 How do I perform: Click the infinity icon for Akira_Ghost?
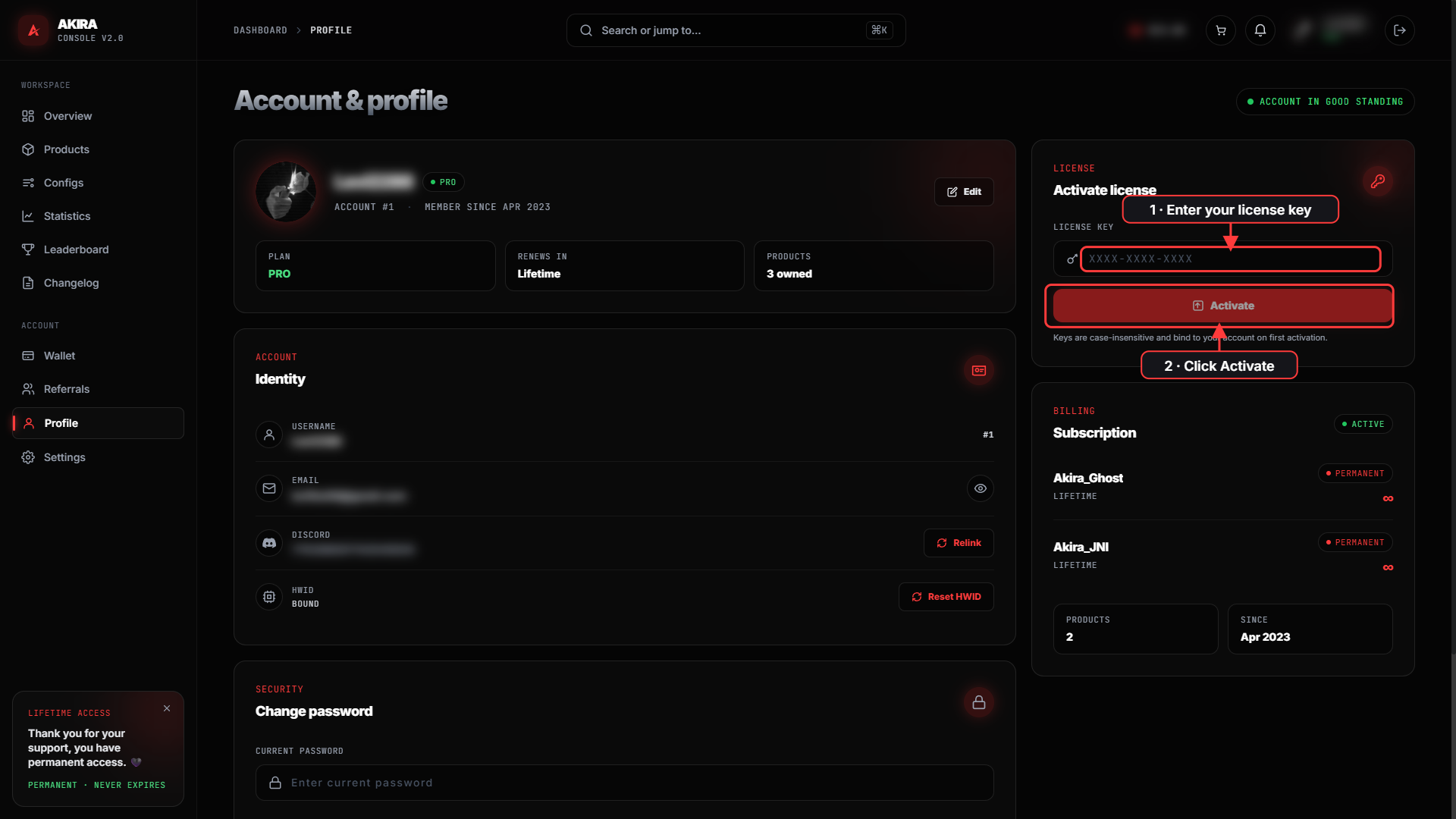[1388, 498]
